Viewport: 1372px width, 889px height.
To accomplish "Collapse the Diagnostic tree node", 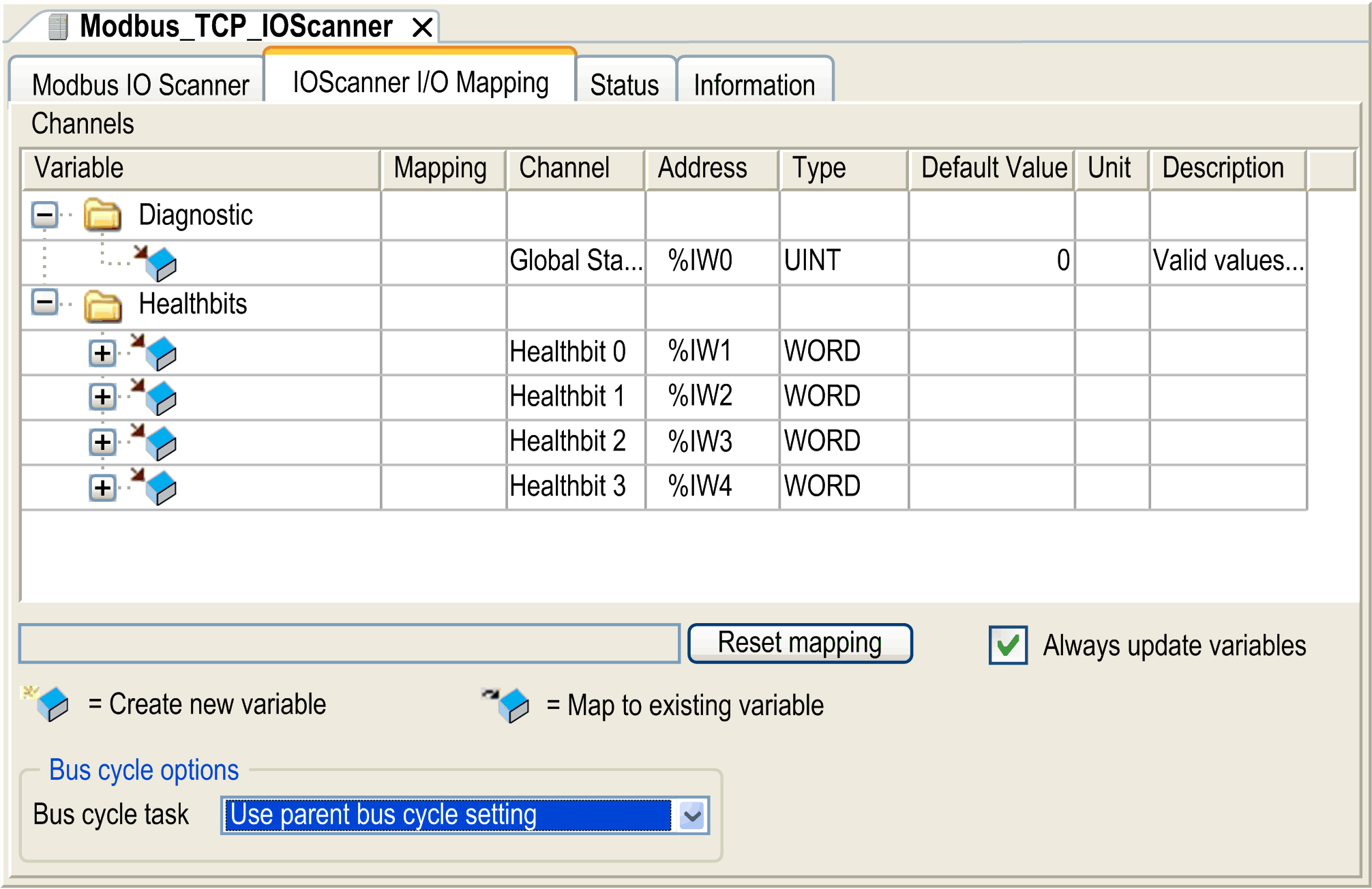I will click(x=45, y=215).
